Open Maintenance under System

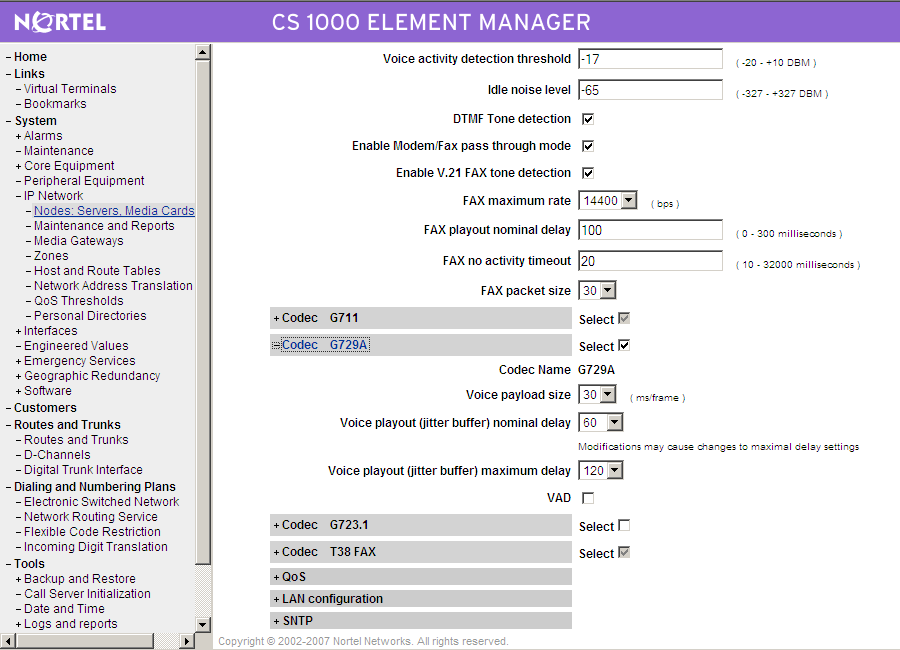pyautogui.click(x=59, y=151)
